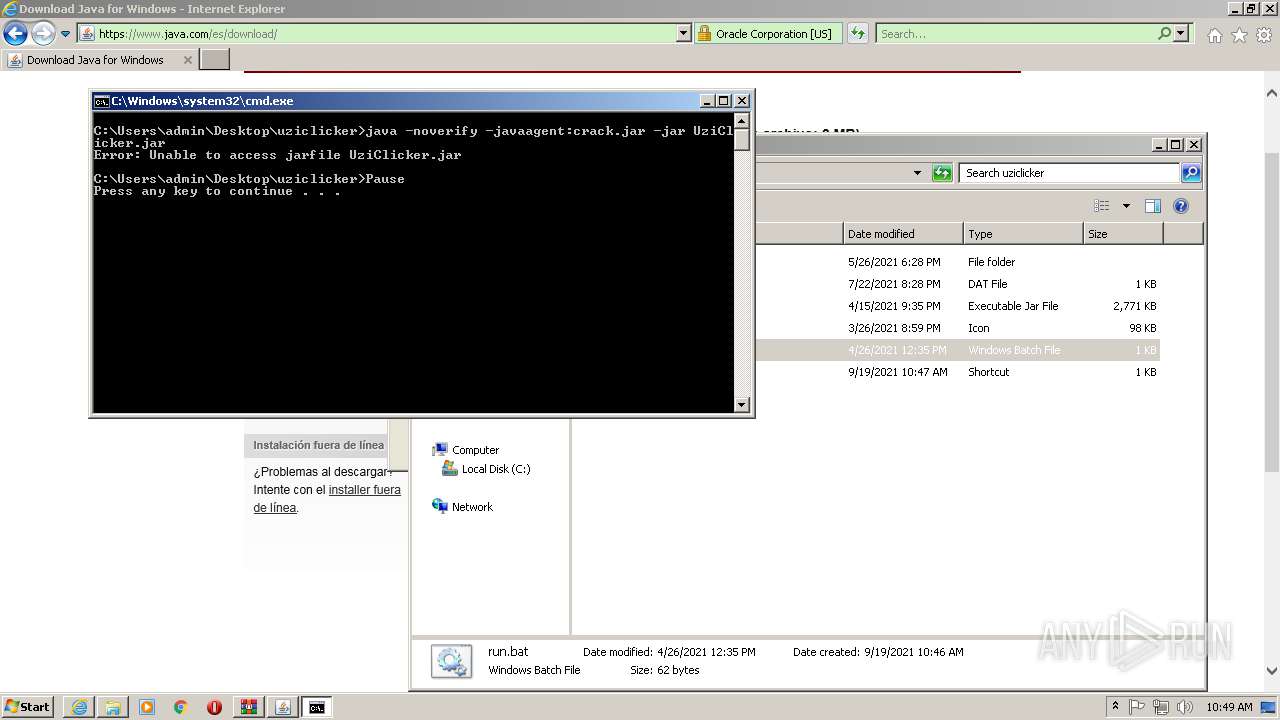Image resolution: width=1280 pixels, height=720 pixels.
Task: Launch Windows Media Player from taskbar
Action: [x=147, y=707]
